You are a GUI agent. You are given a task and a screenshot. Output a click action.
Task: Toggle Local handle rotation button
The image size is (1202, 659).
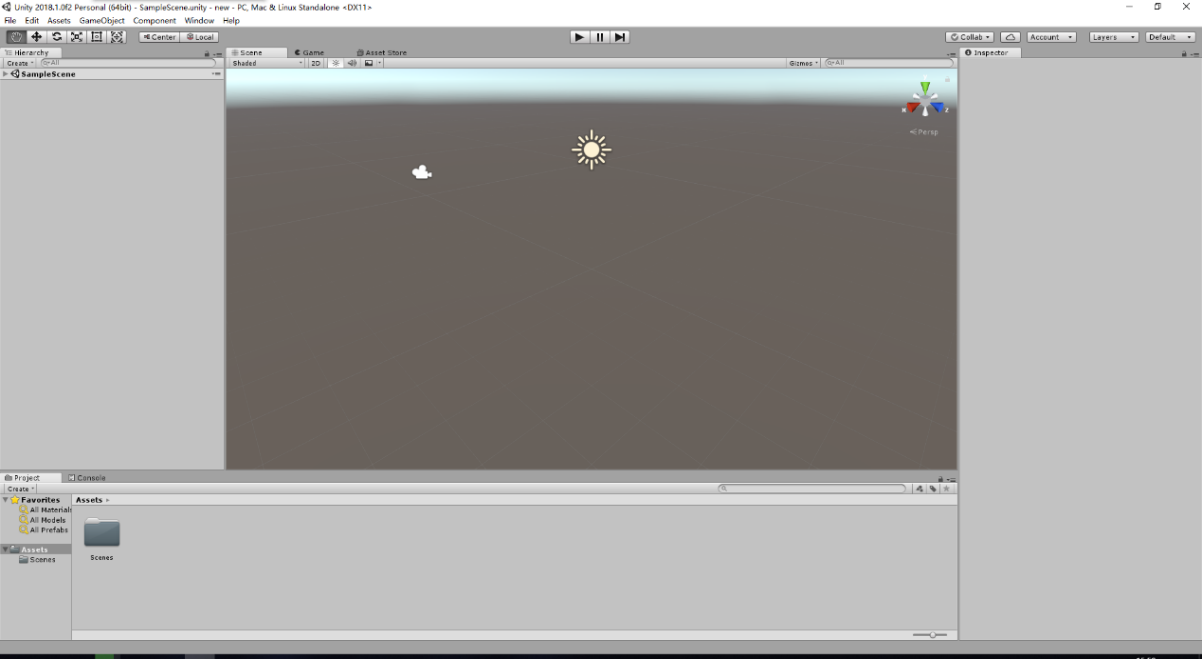coord(200,37)
